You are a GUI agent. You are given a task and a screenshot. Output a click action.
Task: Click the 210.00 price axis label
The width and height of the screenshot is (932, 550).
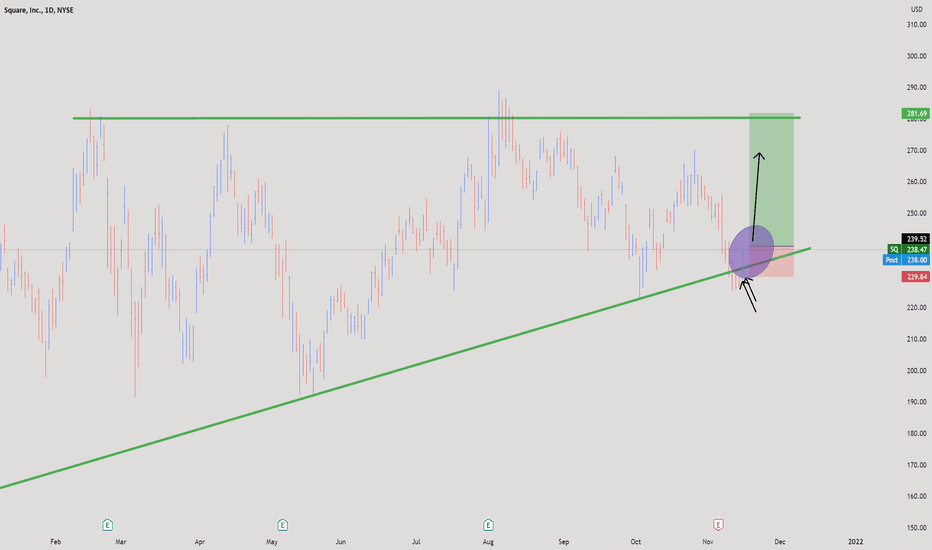[917, 339]
